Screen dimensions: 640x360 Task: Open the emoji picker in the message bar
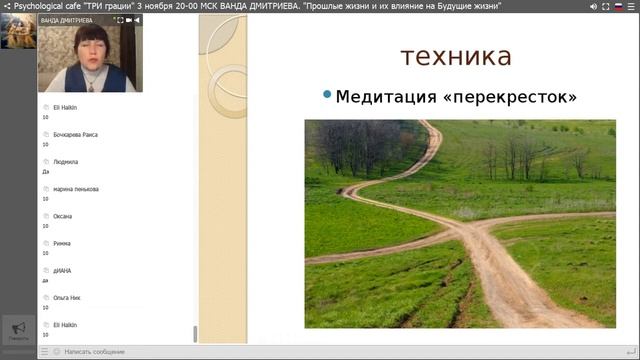pos(57,351)
